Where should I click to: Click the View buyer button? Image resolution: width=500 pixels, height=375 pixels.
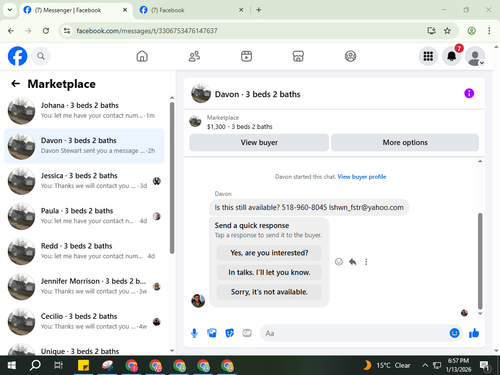pos(259,142)
